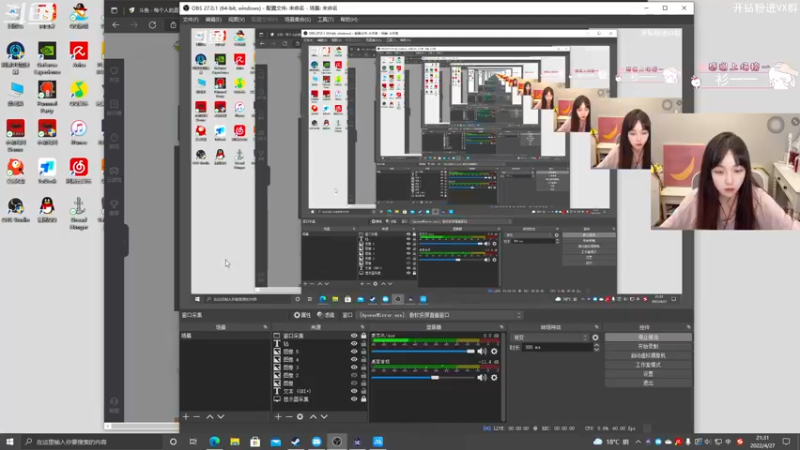This screenshot has height=450, width=800.
Task: Mute the 麦克风/Aux speaker icon
Action: point(482,351)
